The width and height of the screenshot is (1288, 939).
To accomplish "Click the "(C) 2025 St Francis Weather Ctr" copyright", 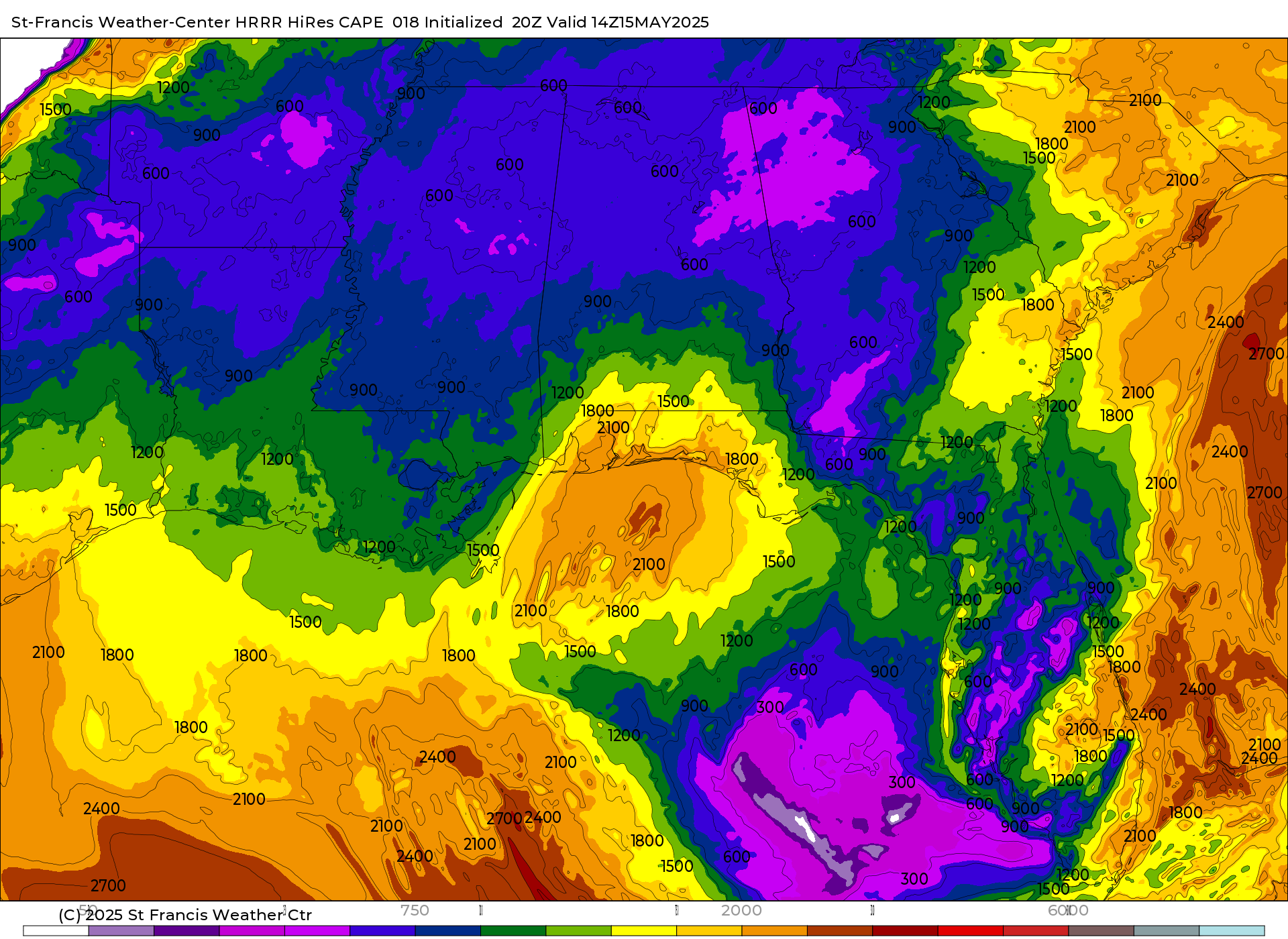I will click(185, 915).
